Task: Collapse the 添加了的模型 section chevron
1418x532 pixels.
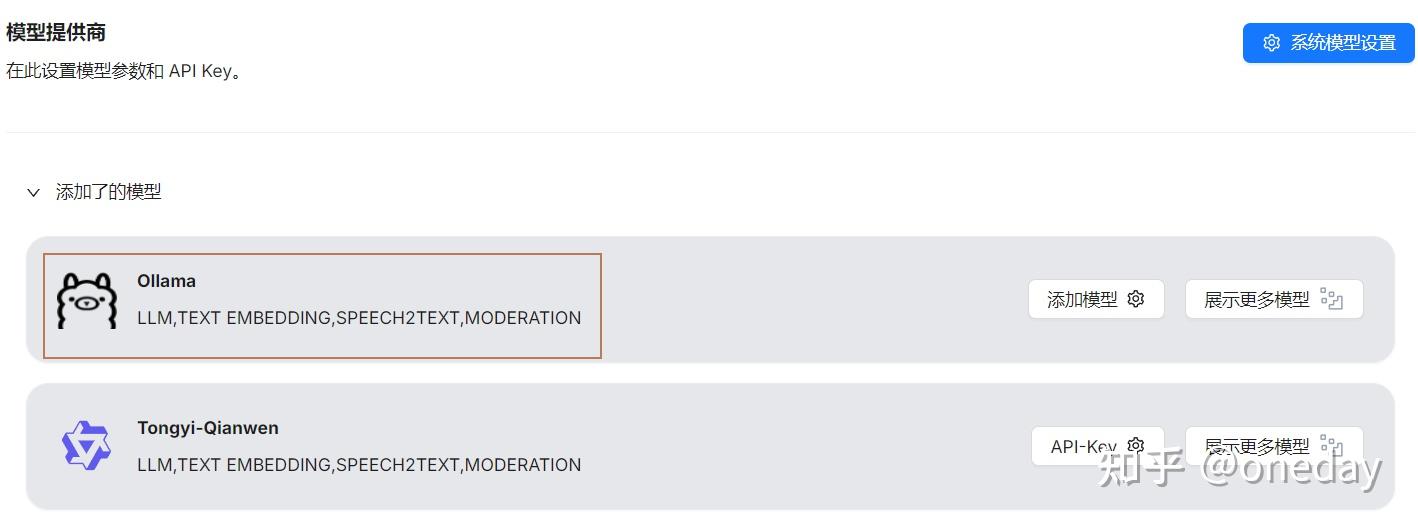Action: pos(33,192)
